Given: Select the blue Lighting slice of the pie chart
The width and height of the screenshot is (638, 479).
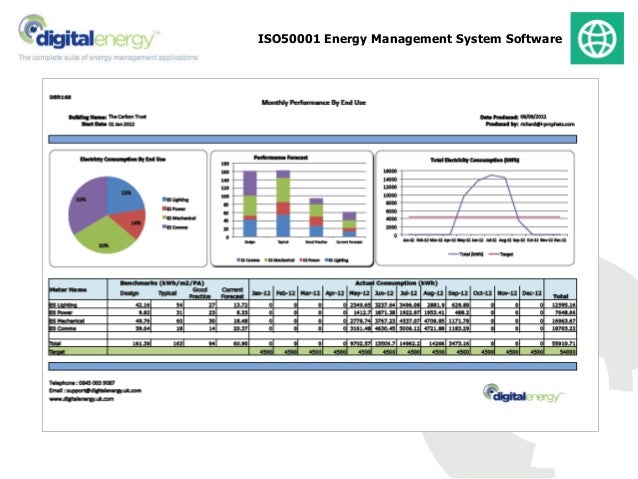Looking at the screenshot, I should coord(123,196).
